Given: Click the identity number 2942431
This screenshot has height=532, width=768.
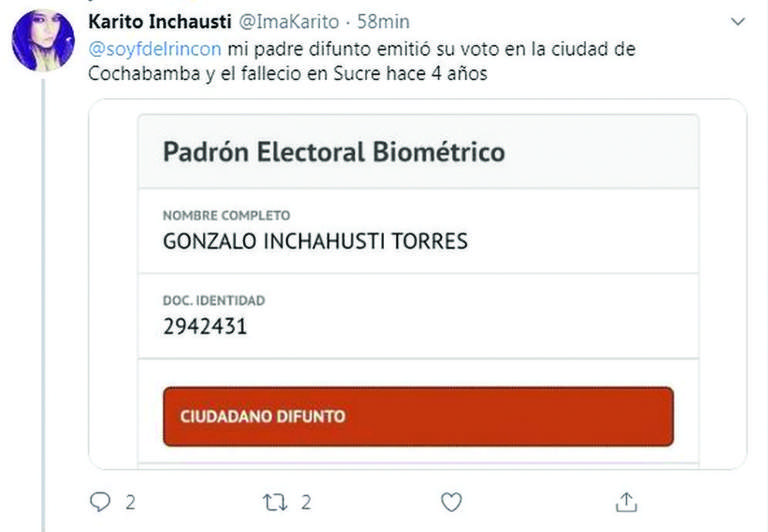Looking at the screenshot, I should pos(204,326).
